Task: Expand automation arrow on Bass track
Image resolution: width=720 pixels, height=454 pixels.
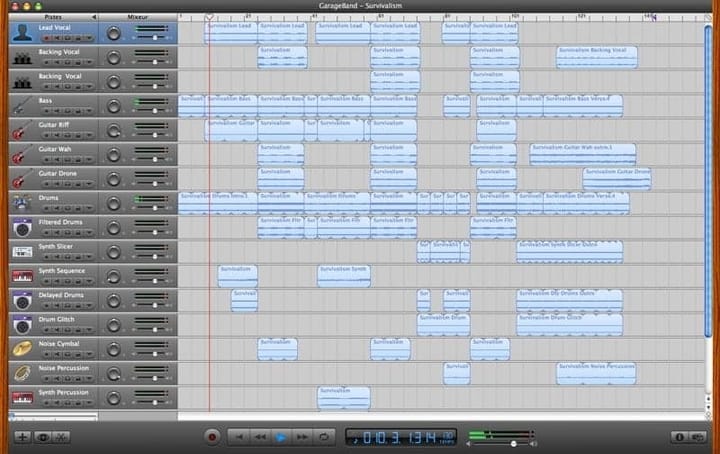Action: coord(88,111)
